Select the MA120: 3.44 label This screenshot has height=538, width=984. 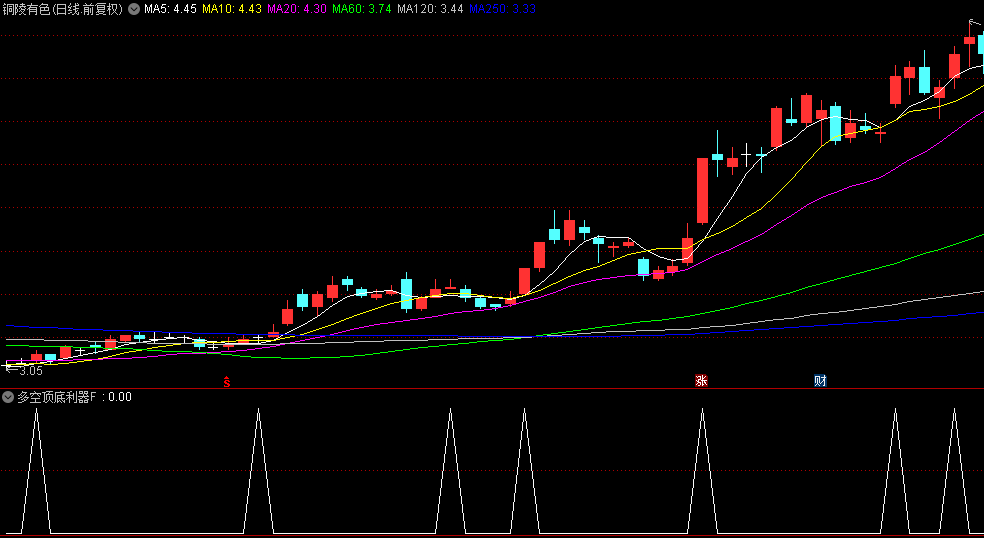point(430,9)
